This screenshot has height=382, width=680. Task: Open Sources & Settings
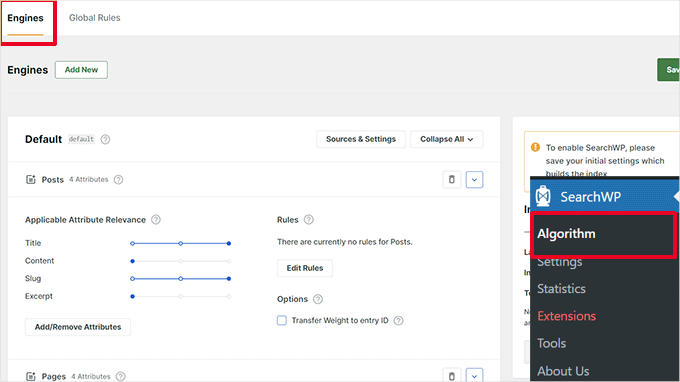point(361,139)
